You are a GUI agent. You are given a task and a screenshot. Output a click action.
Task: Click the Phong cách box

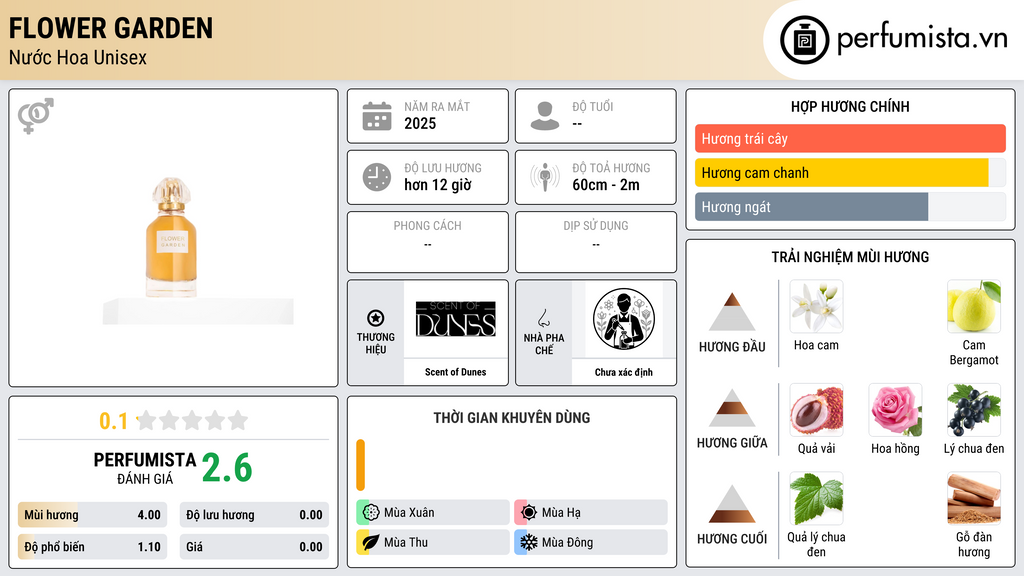[x=428, y=242]
